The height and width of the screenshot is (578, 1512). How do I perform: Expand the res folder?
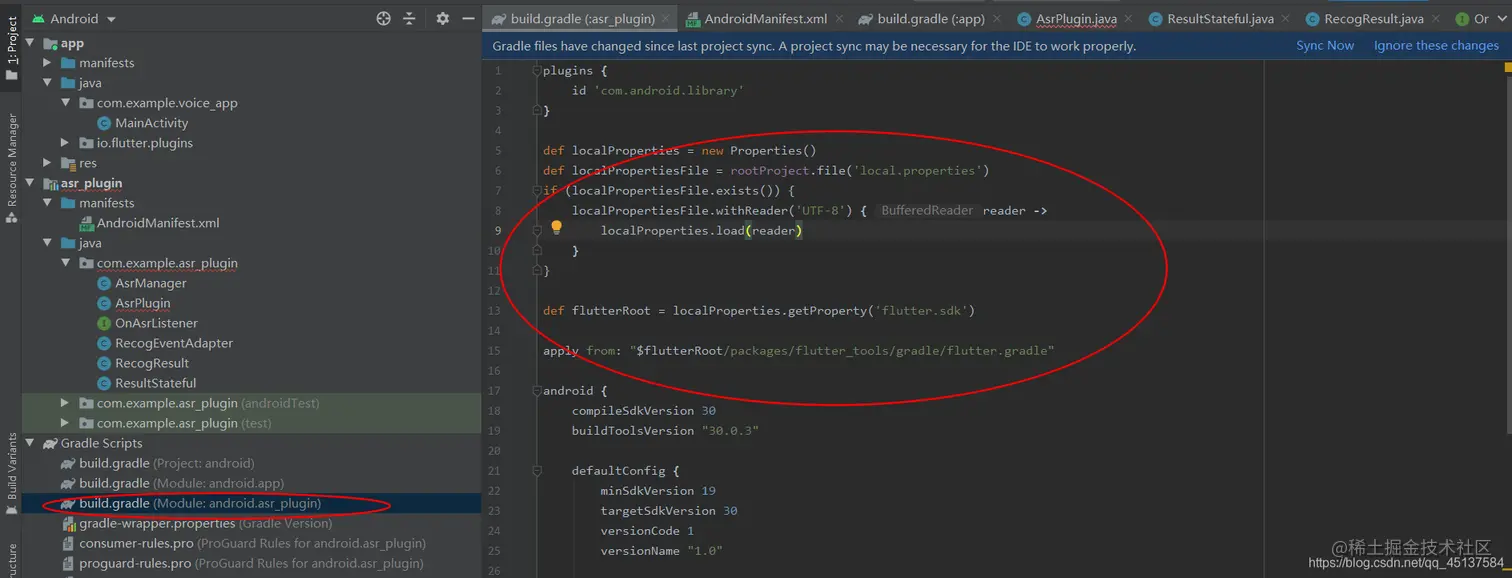coord(47,163)
